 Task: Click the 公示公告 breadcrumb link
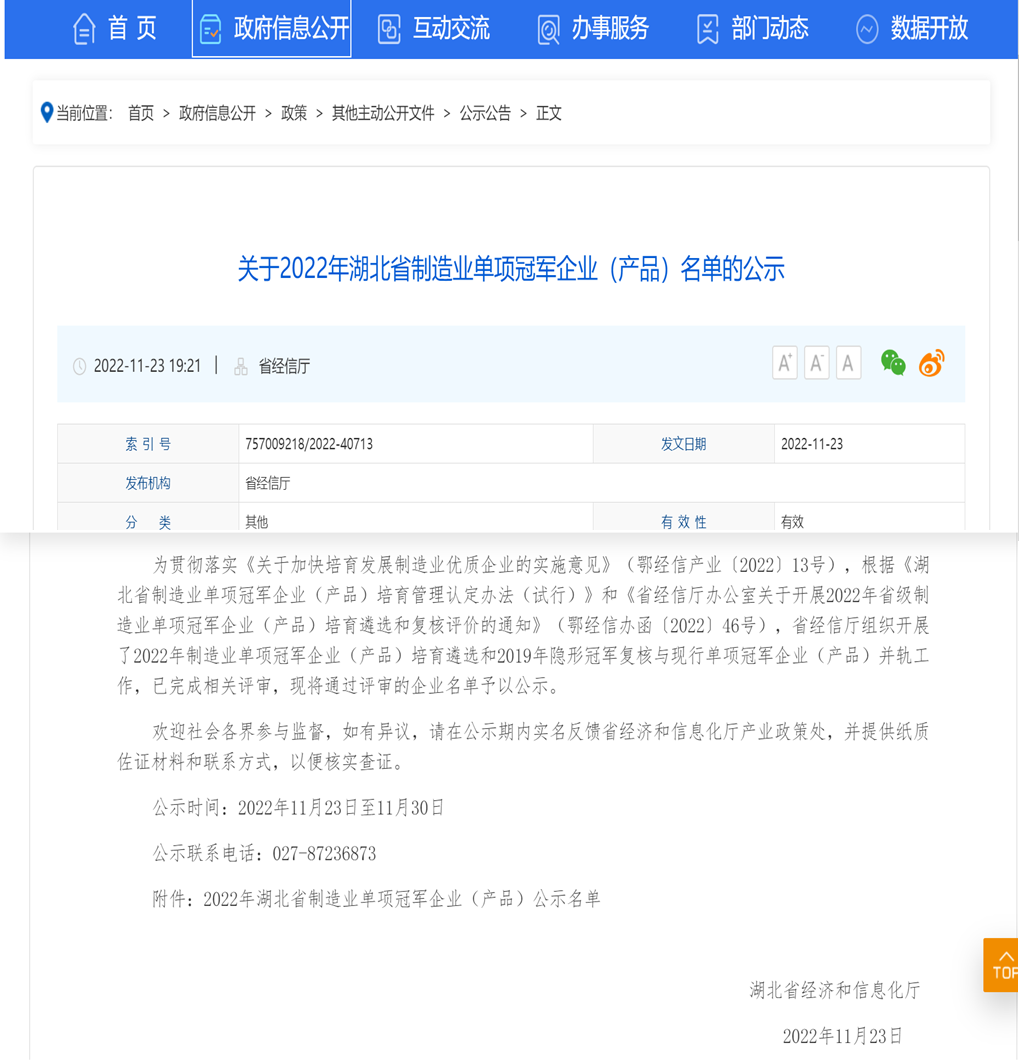pos(485,113)
